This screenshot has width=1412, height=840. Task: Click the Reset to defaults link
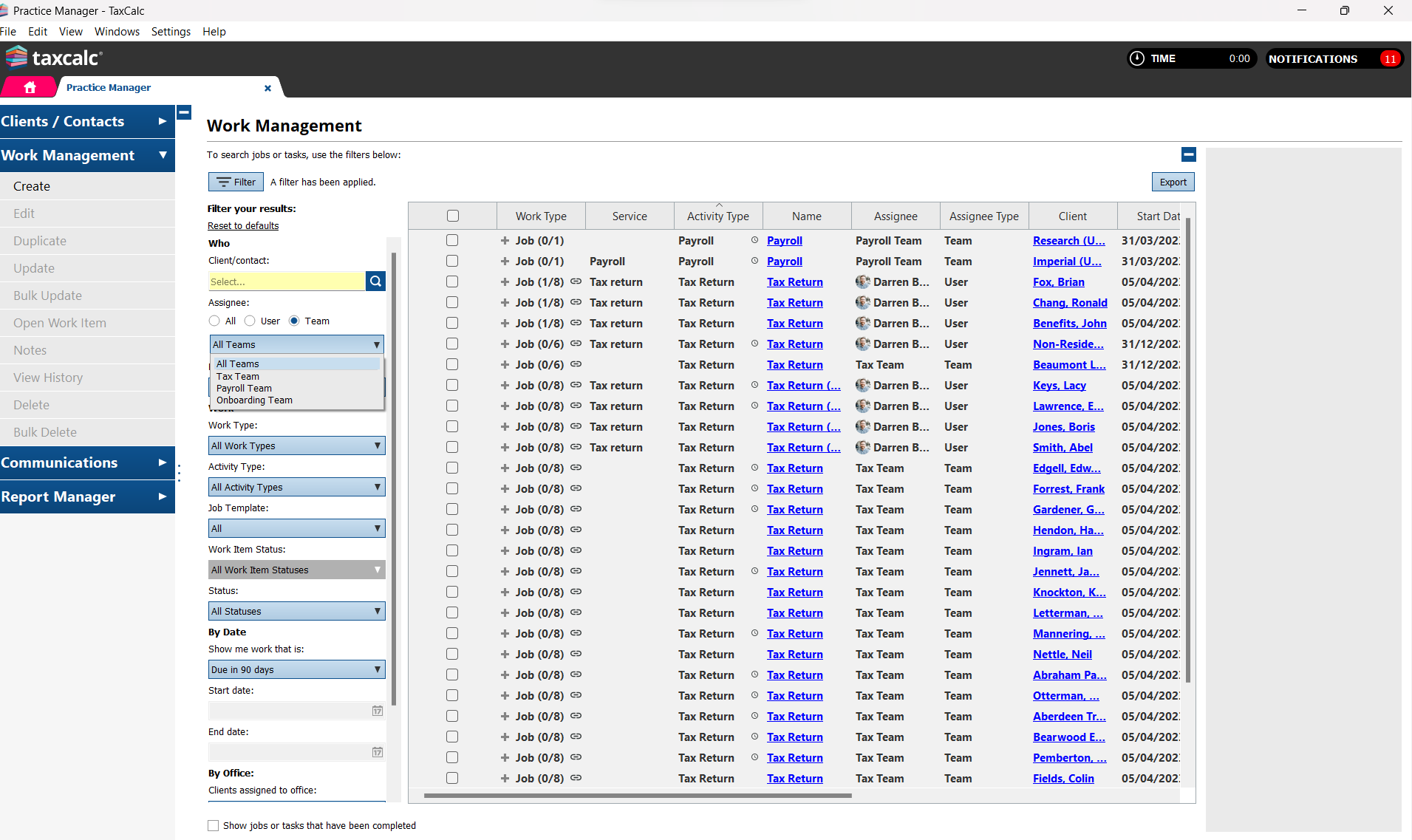[x=243, y=225]
